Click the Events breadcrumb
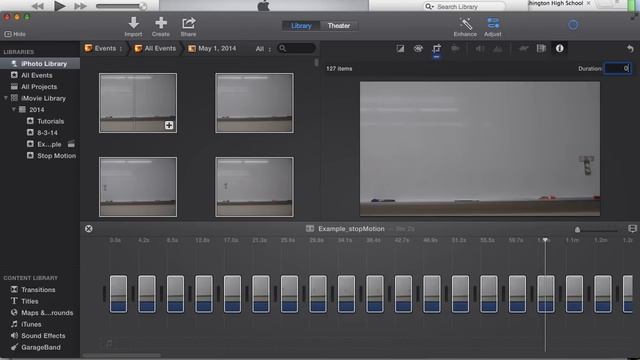640x360 pixels. pos(104,48)
